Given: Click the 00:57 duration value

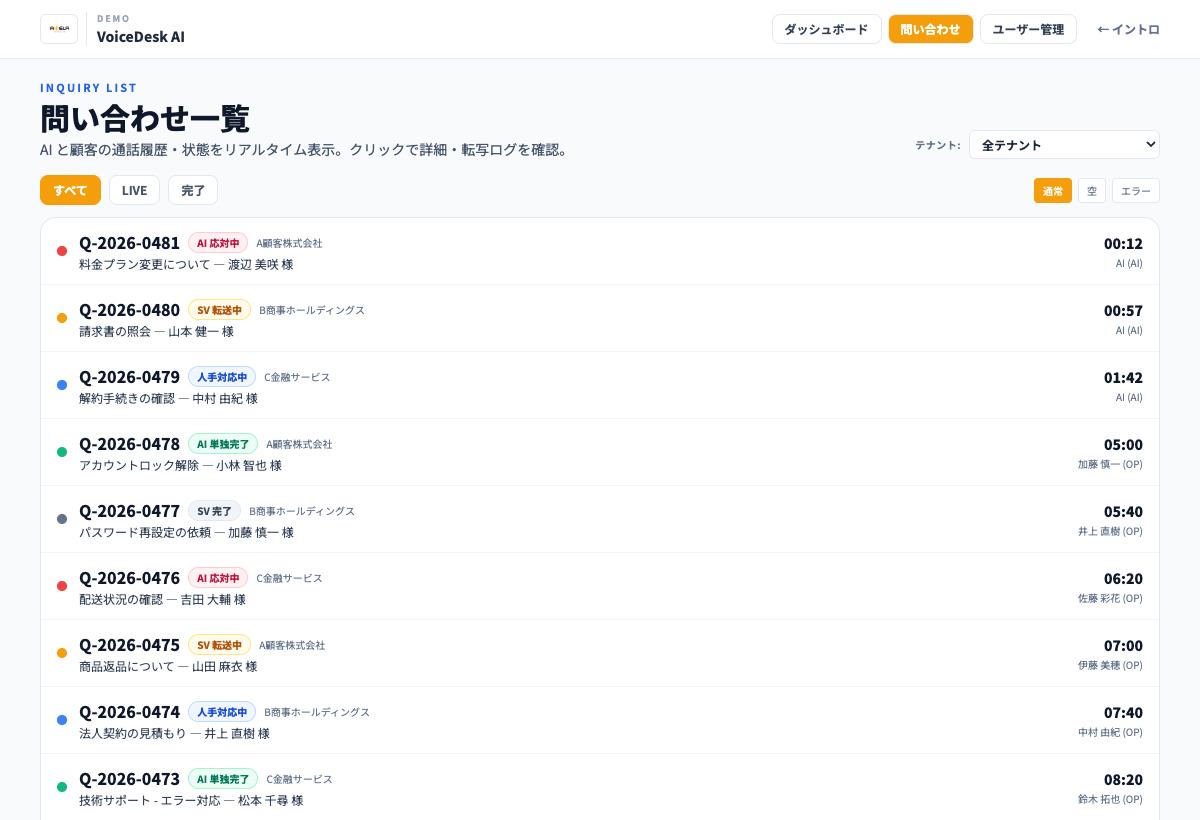Looking at the screenshot, I should click(1123, 311).
